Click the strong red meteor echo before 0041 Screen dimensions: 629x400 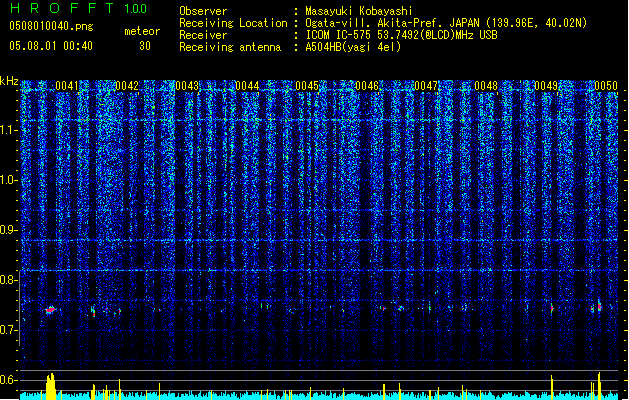[x=51, y=310]
